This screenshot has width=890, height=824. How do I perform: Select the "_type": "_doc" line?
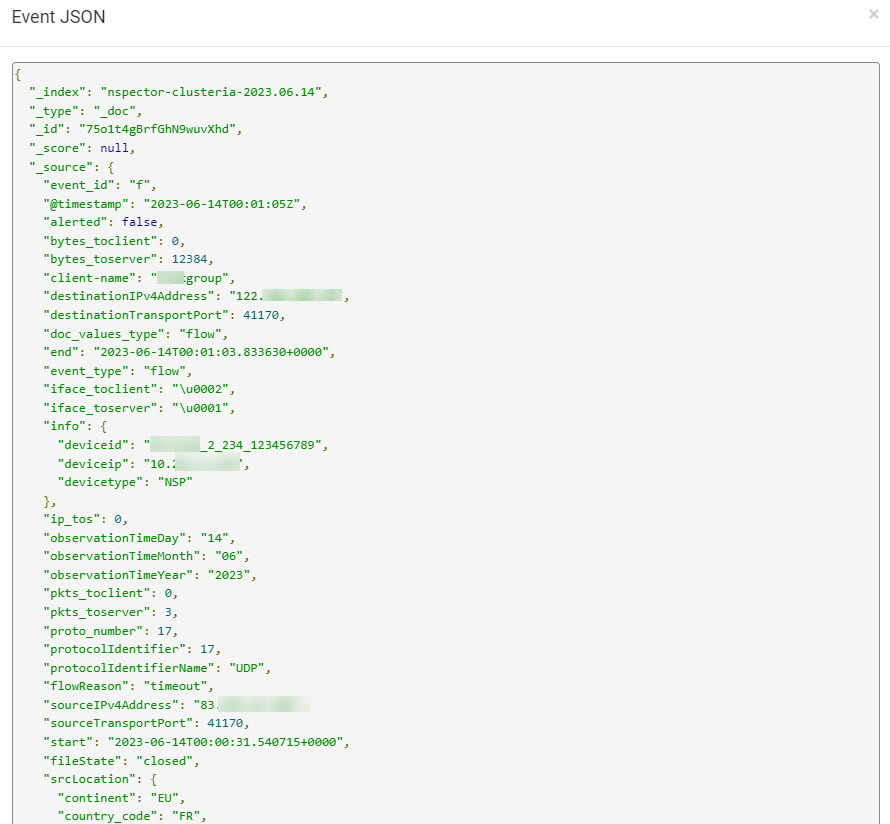point(86,111)
